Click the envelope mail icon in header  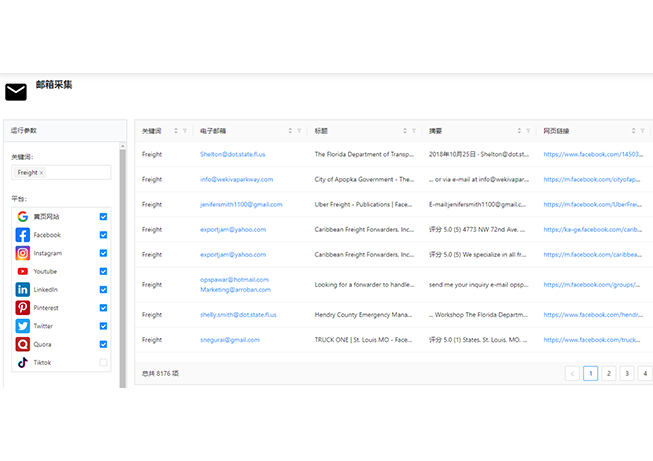[x=16, y=92]
